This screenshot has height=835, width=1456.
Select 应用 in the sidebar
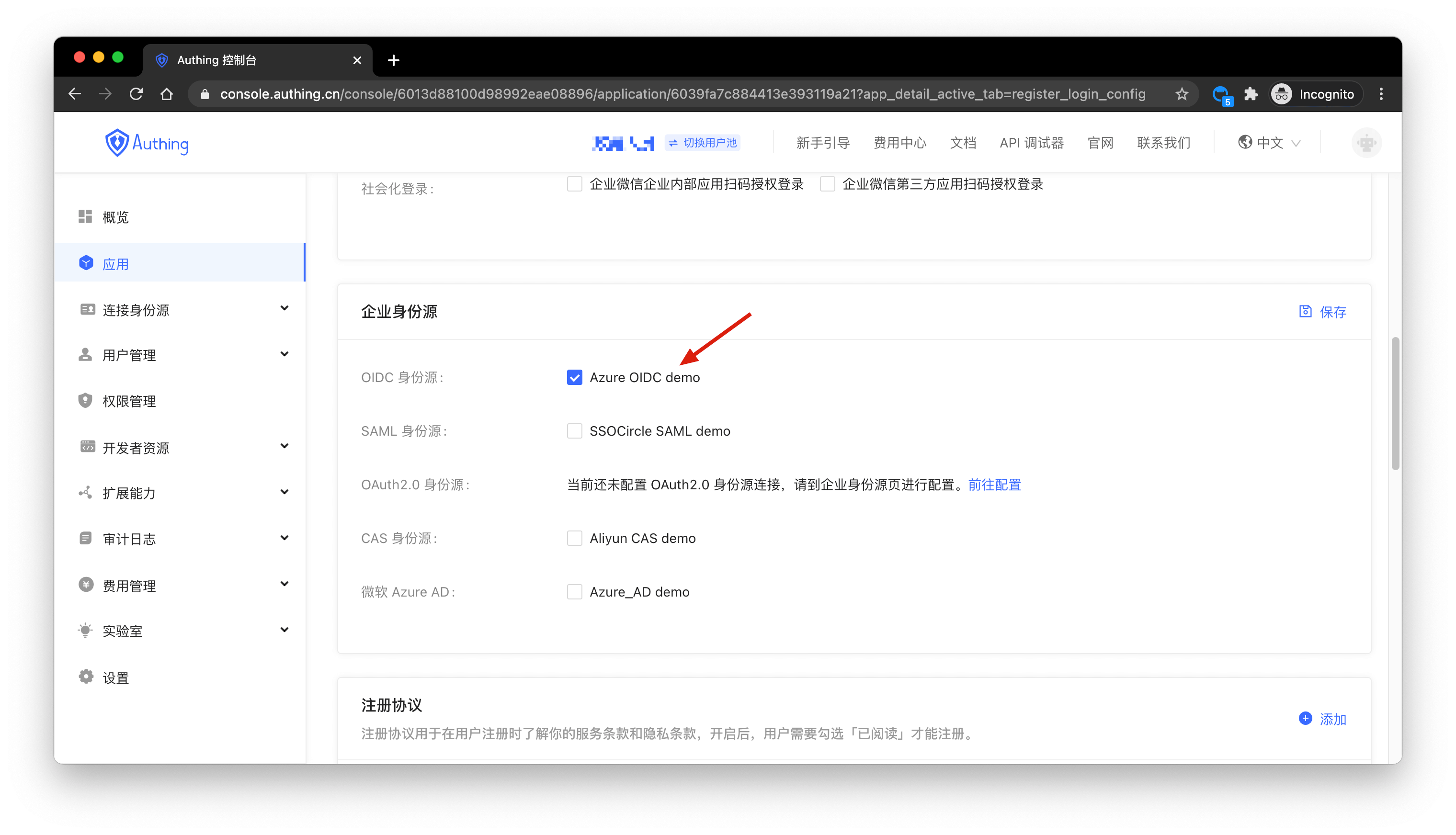coord(116,264)
